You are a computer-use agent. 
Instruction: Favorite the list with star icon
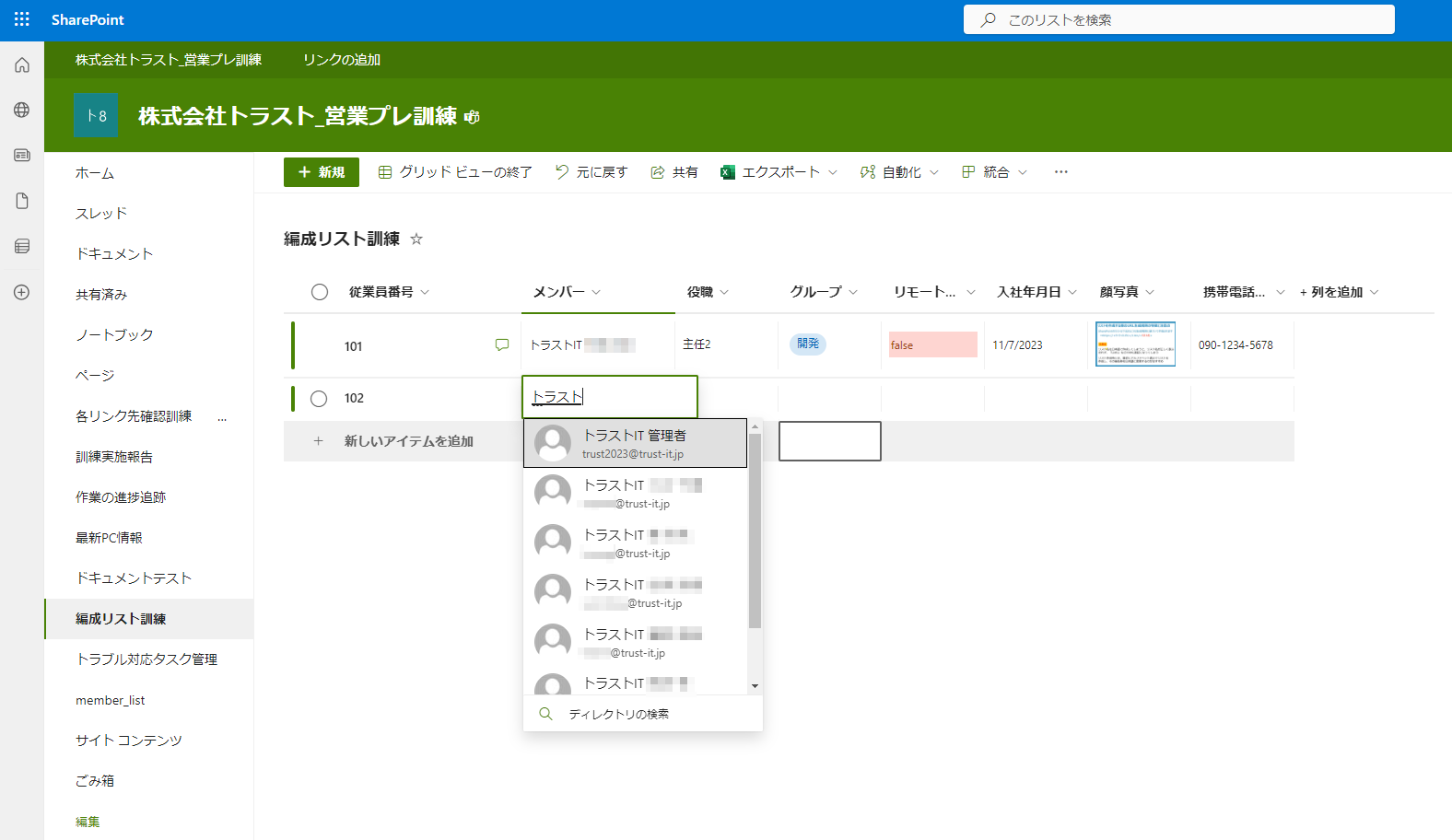416,239
